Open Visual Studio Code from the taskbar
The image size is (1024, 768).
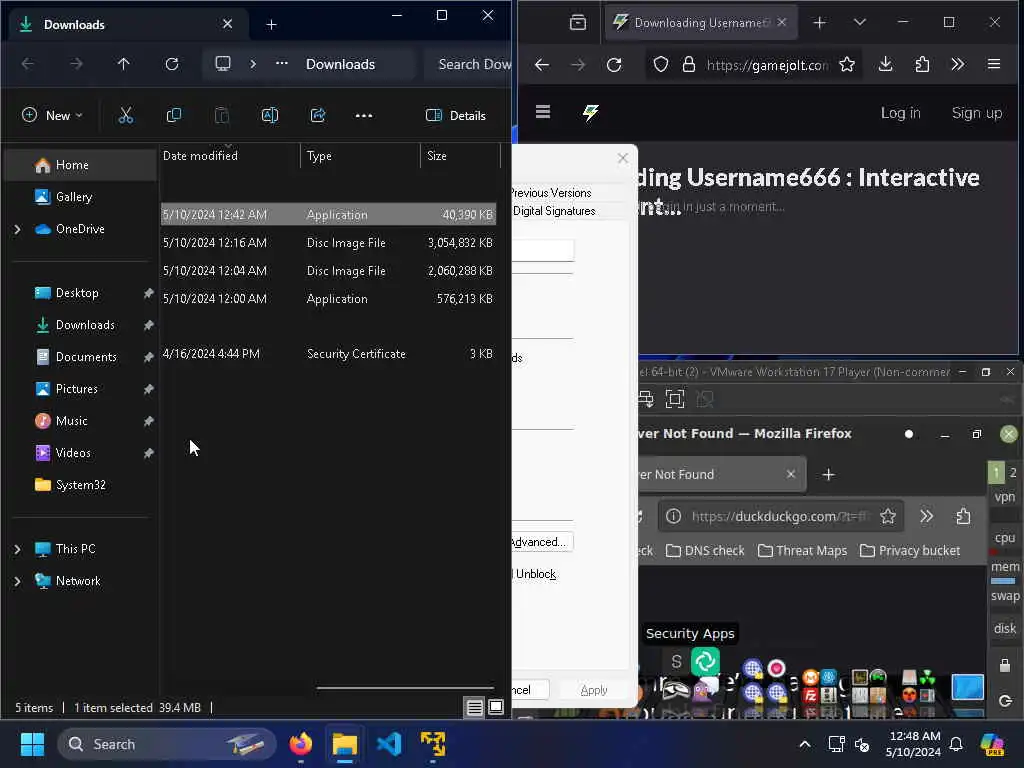click(389, 744)
